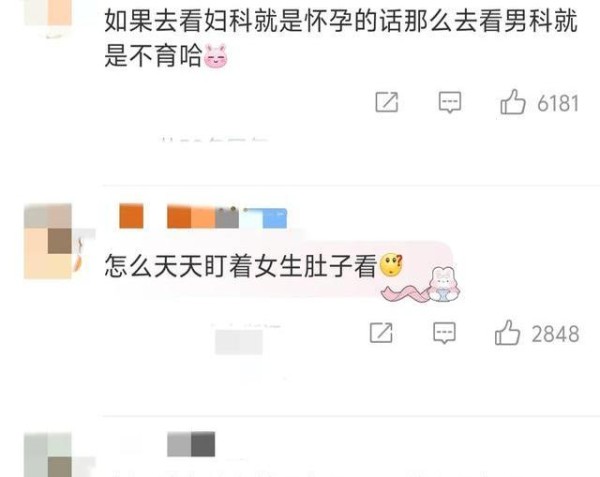
Task: Open the gray pixelated username at bottom
Action: [x=191, y=444]
